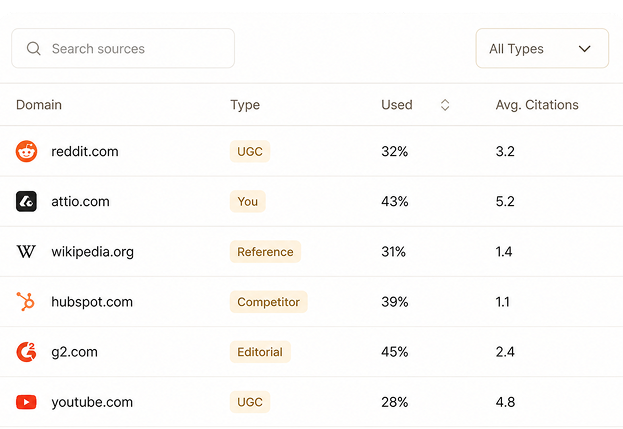The image size is (623, 429).
Task: Click the HubSpot sprocket icon
Action: pos(26,301)
